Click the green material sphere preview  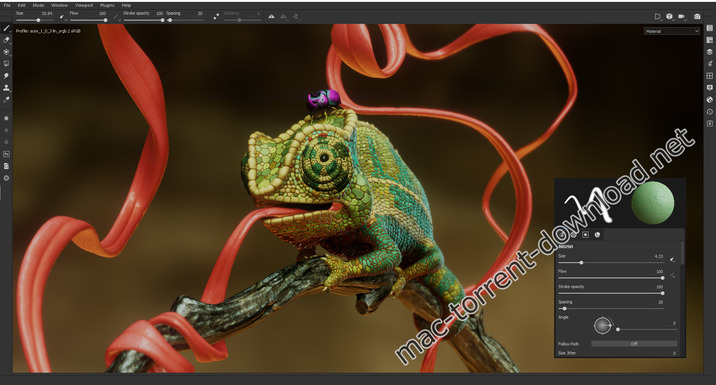(653, 202)
